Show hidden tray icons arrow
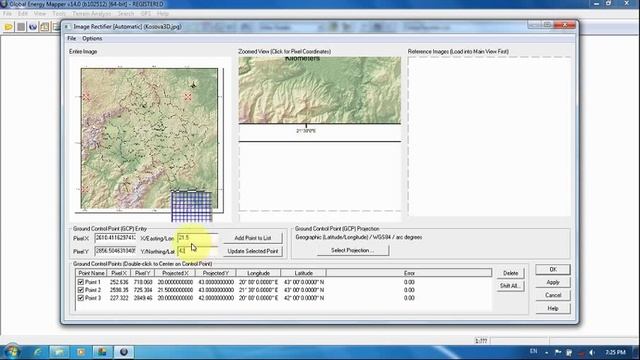The image size is (640, 360). (547, 352)
